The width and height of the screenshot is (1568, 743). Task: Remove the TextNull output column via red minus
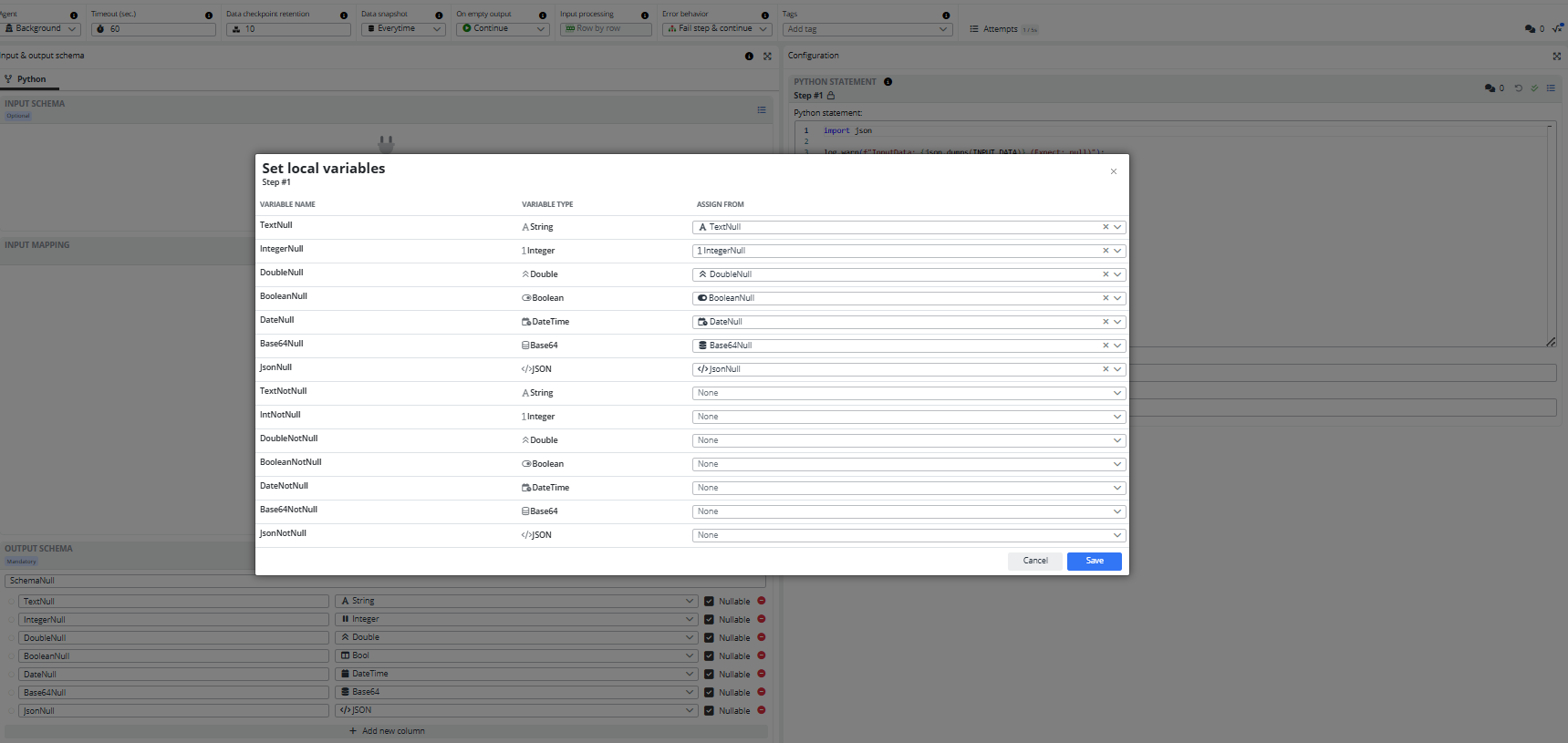[x=761, y=601]
